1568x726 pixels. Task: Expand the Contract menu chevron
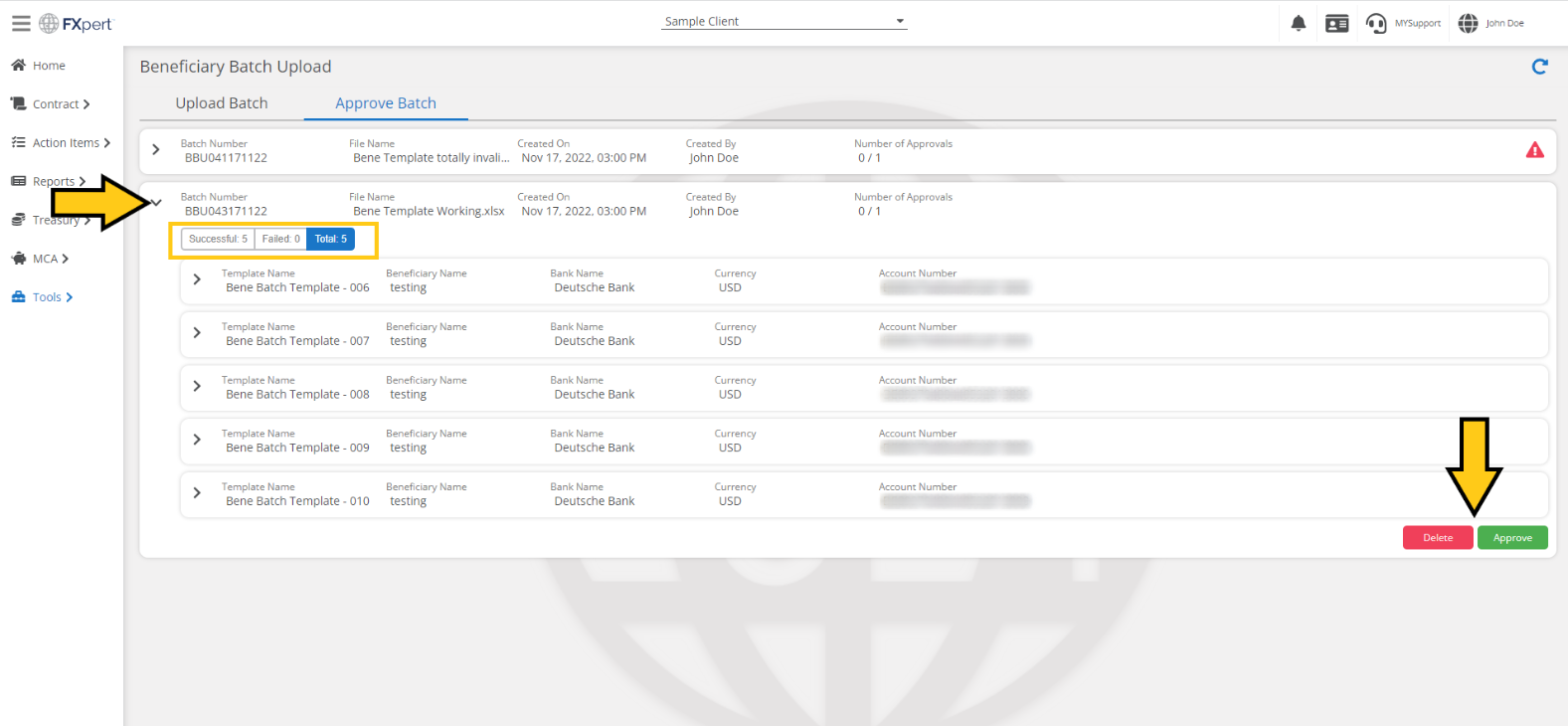(x=87, y=104)
